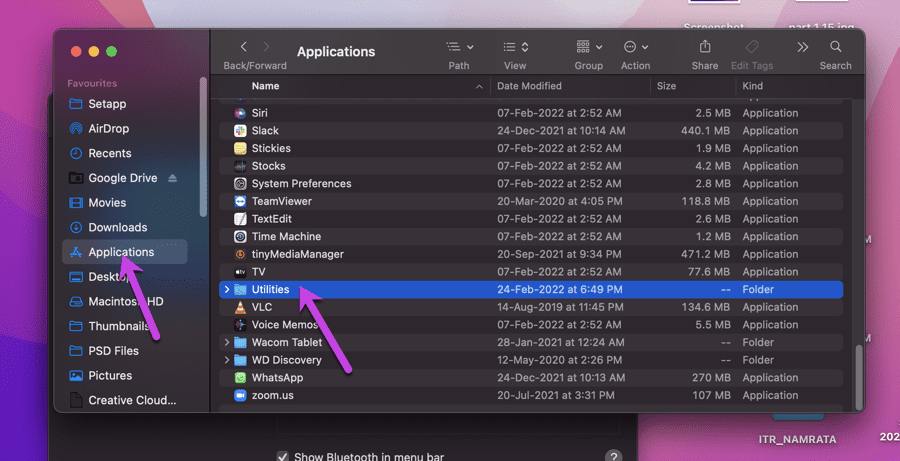
Task: Open Setapp in the sidebar
Action: point(107,104)
